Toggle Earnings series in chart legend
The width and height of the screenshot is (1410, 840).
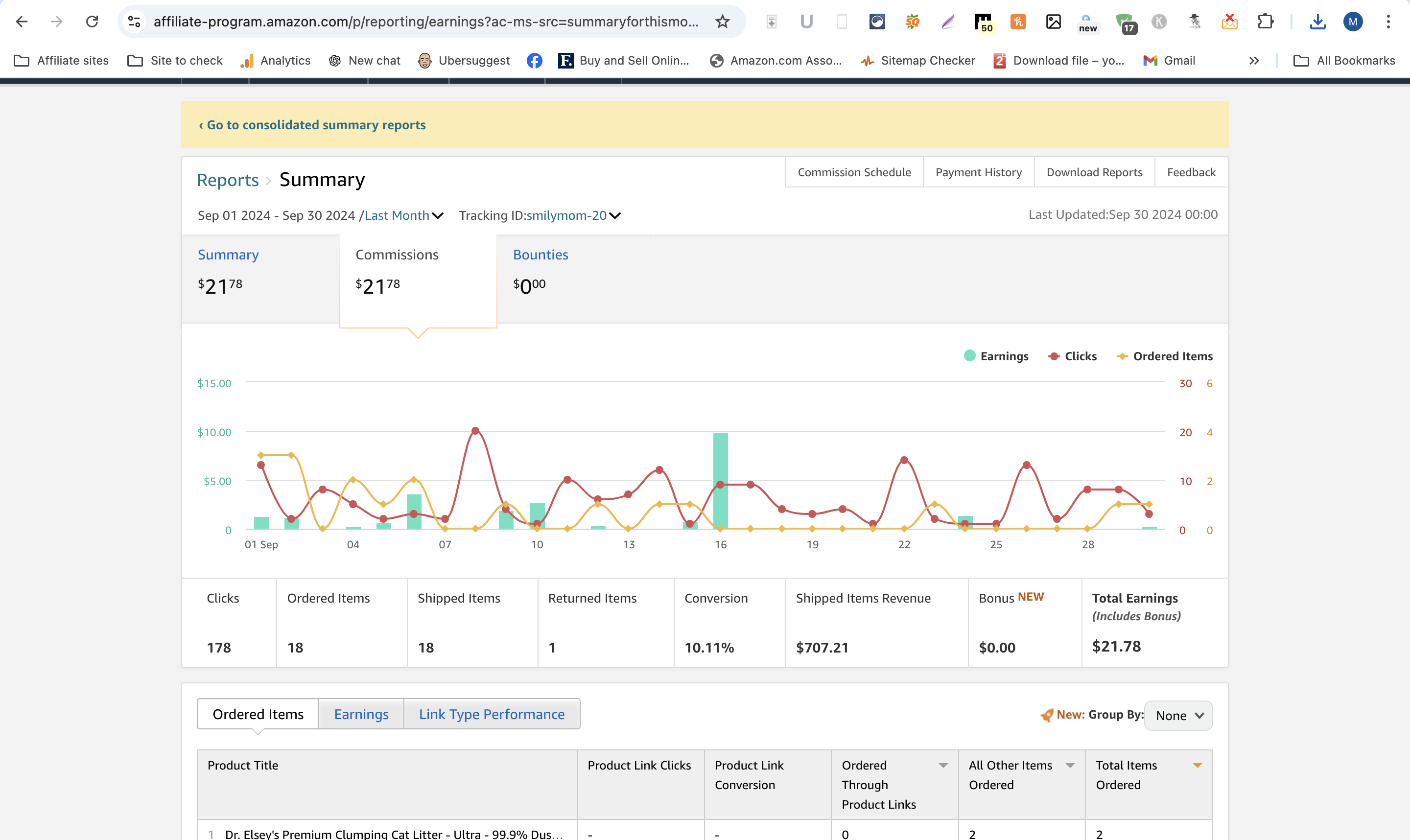coord(996,356)
